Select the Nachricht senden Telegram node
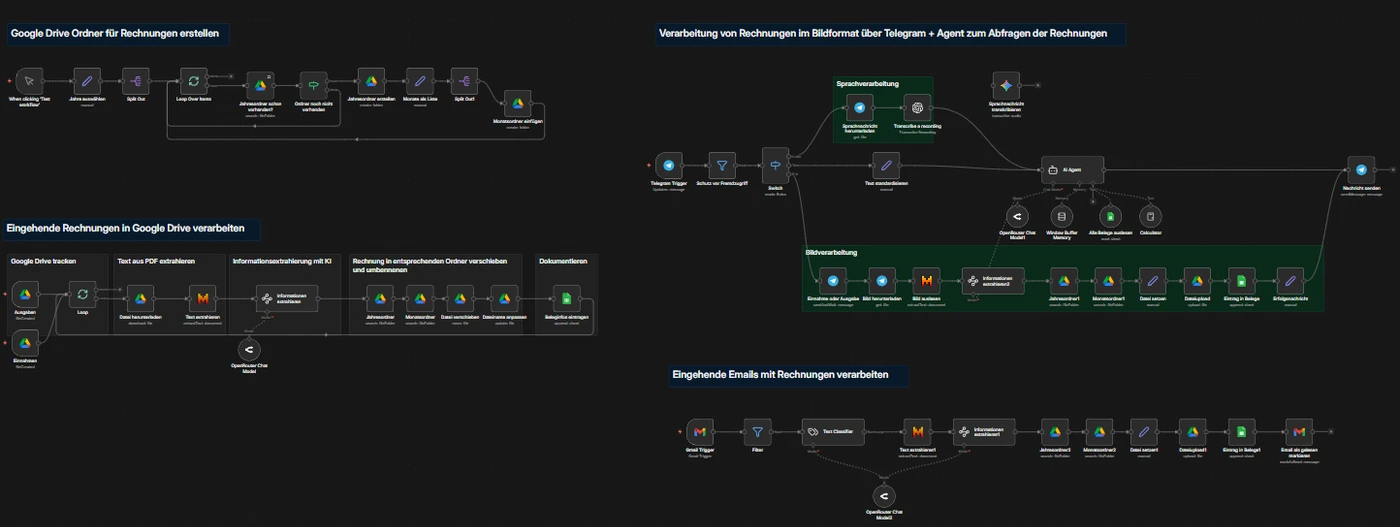This screenshot has height=527, width=1400. point(1361,170)
